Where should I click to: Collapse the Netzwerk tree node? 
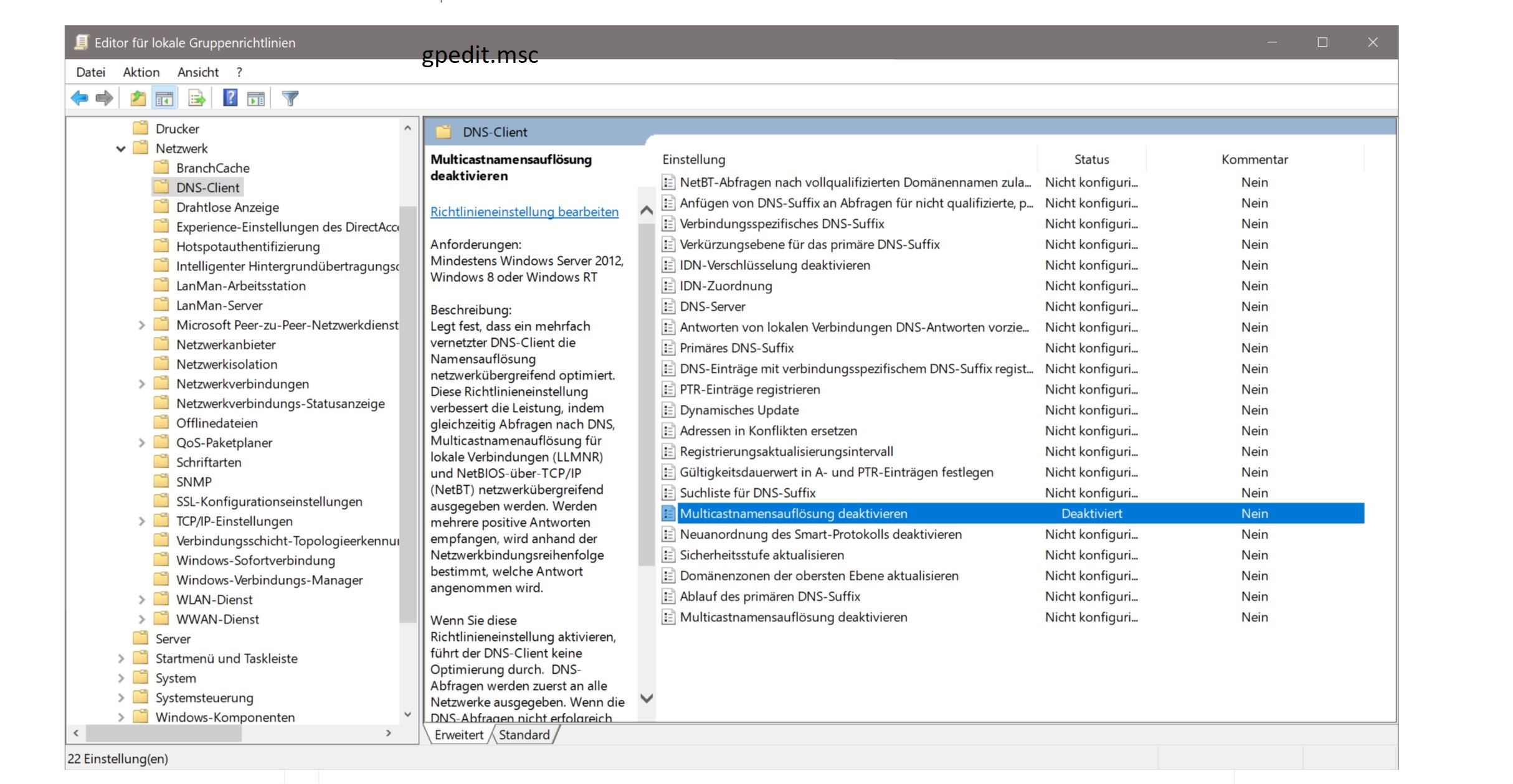(x=121, y=149)
